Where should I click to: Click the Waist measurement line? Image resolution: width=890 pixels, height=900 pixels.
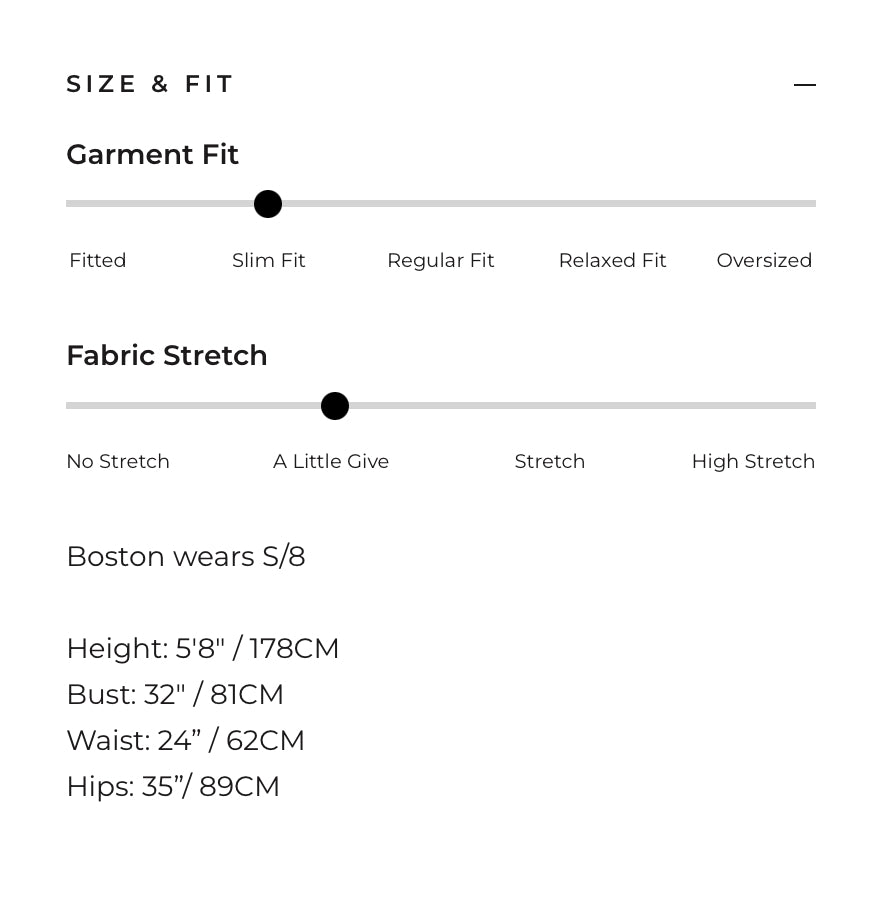[185, 740]
